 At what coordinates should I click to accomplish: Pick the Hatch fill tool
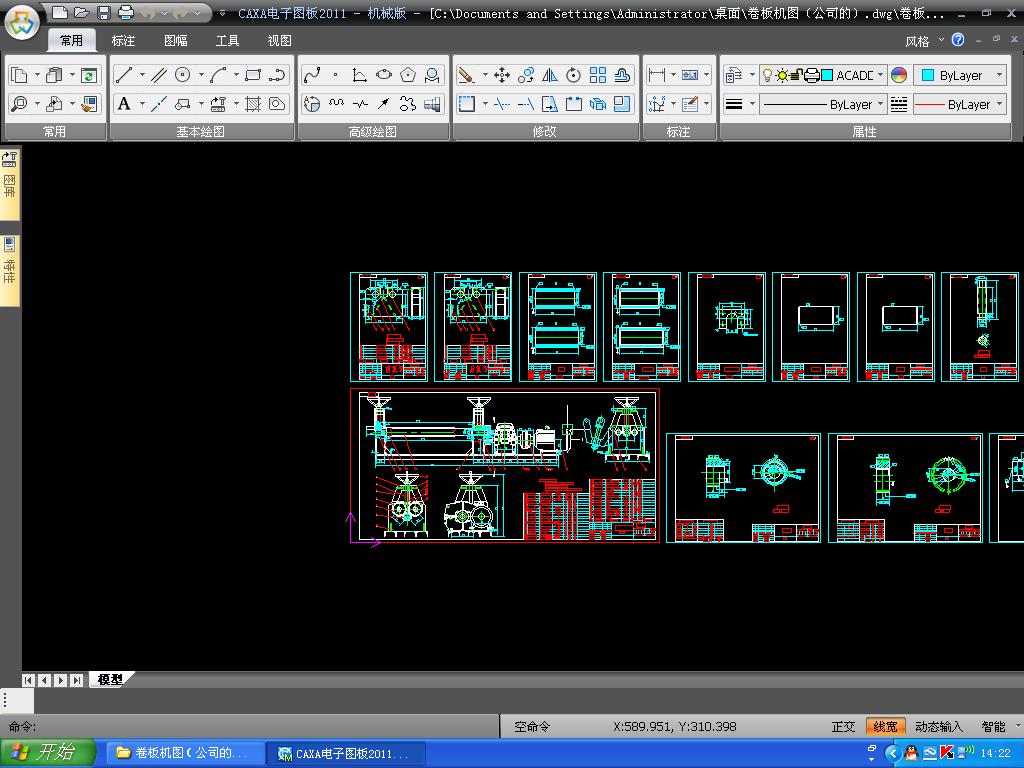253,104
